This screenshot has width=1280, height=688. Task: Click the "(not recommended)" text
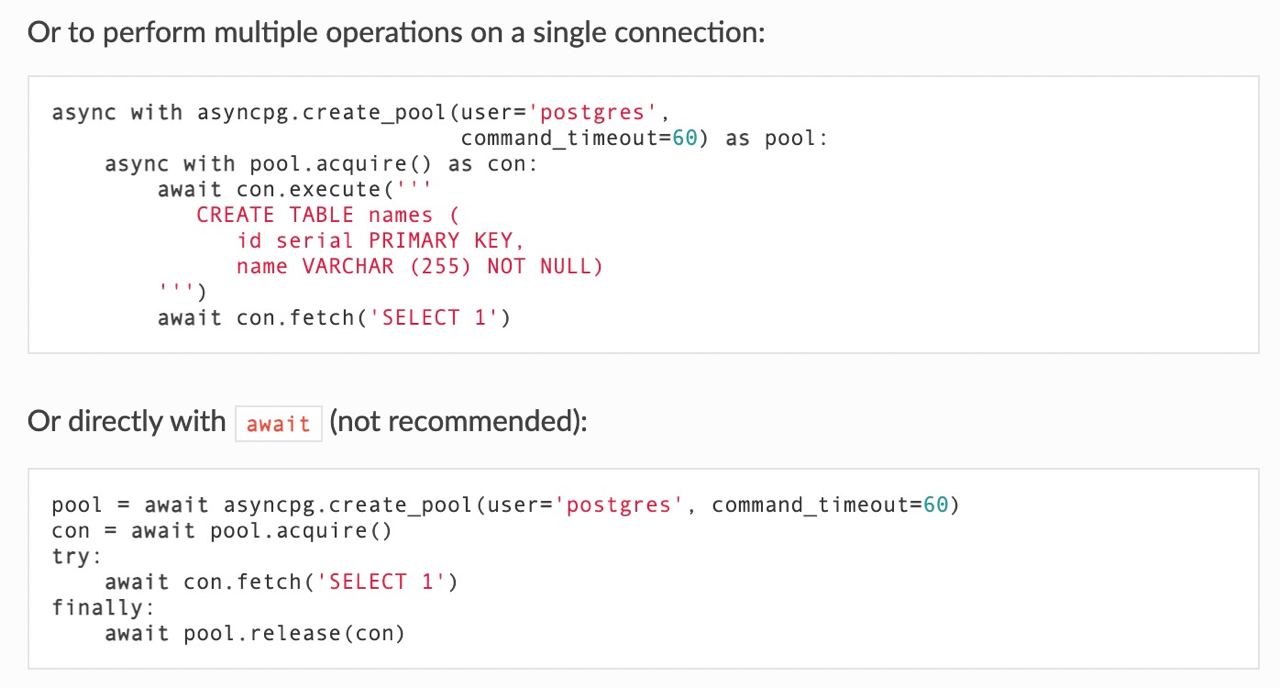coord(457,422)
